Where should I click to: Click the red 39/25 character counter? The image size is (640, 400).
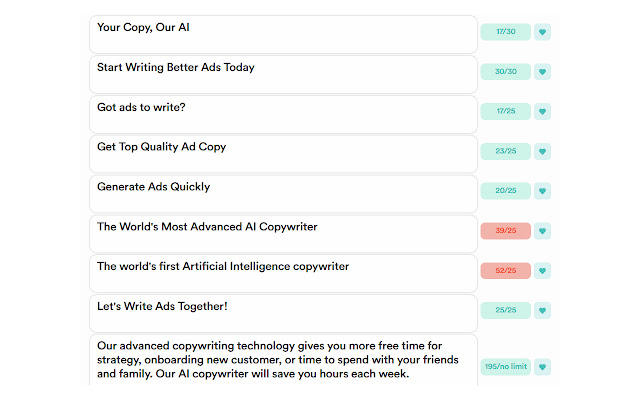[505, 231]
